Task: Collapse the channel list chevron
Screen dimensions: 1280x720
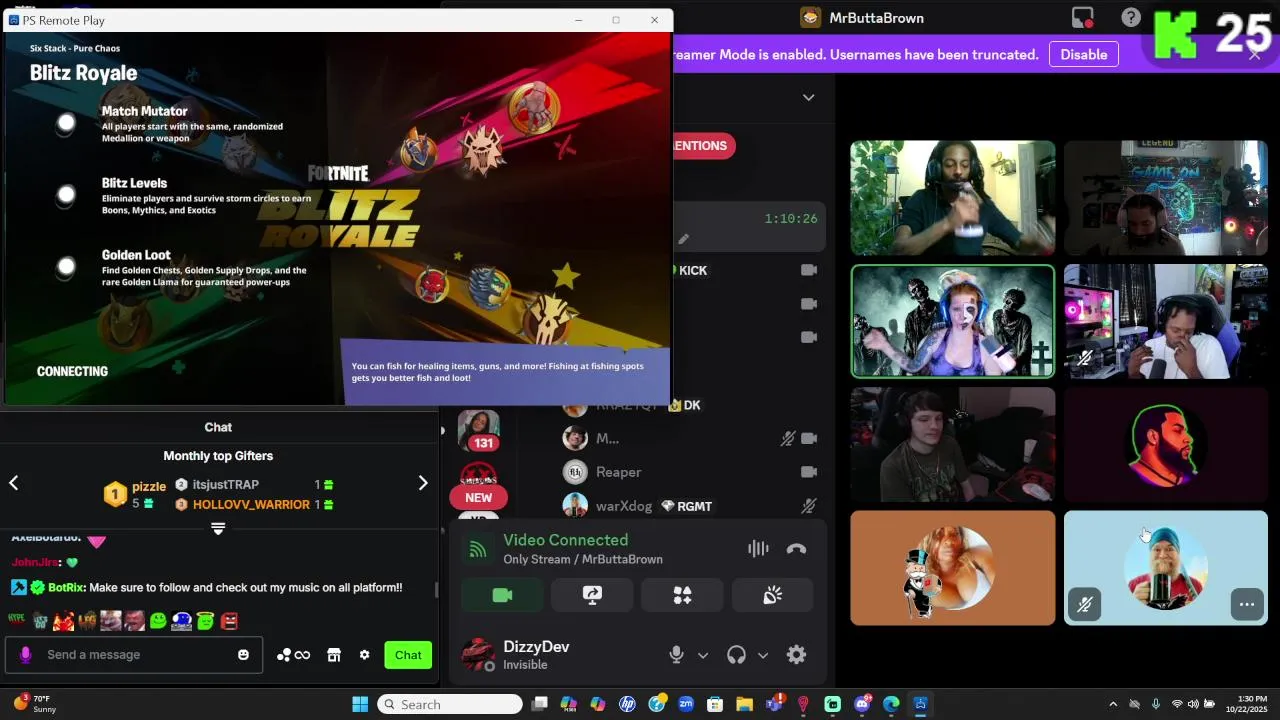Action: click(808, 97)
